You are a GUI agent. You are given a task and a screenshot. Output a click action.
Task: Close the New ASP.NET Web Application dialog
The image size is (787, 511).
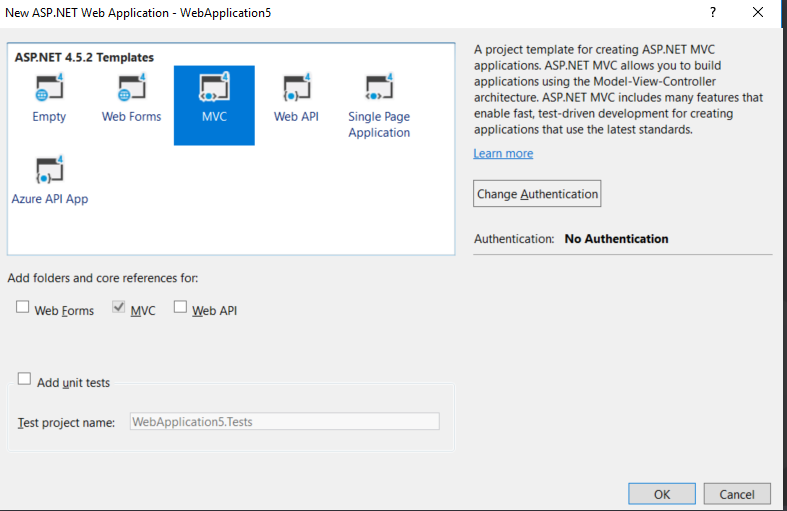758,13
